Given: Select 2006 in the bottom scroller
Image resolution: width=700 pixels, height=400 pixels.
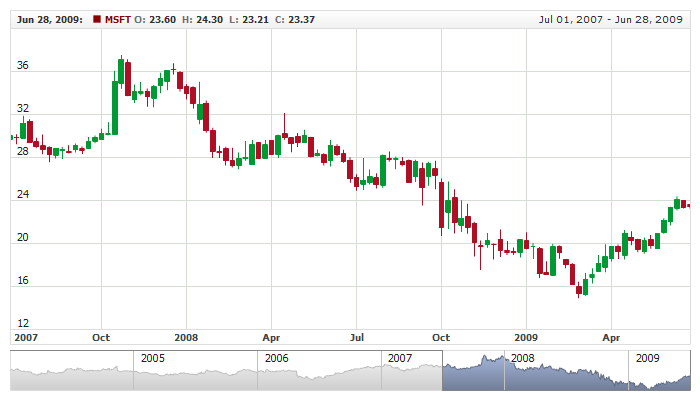Looking at the screenshot, I should tap(276, 358).
